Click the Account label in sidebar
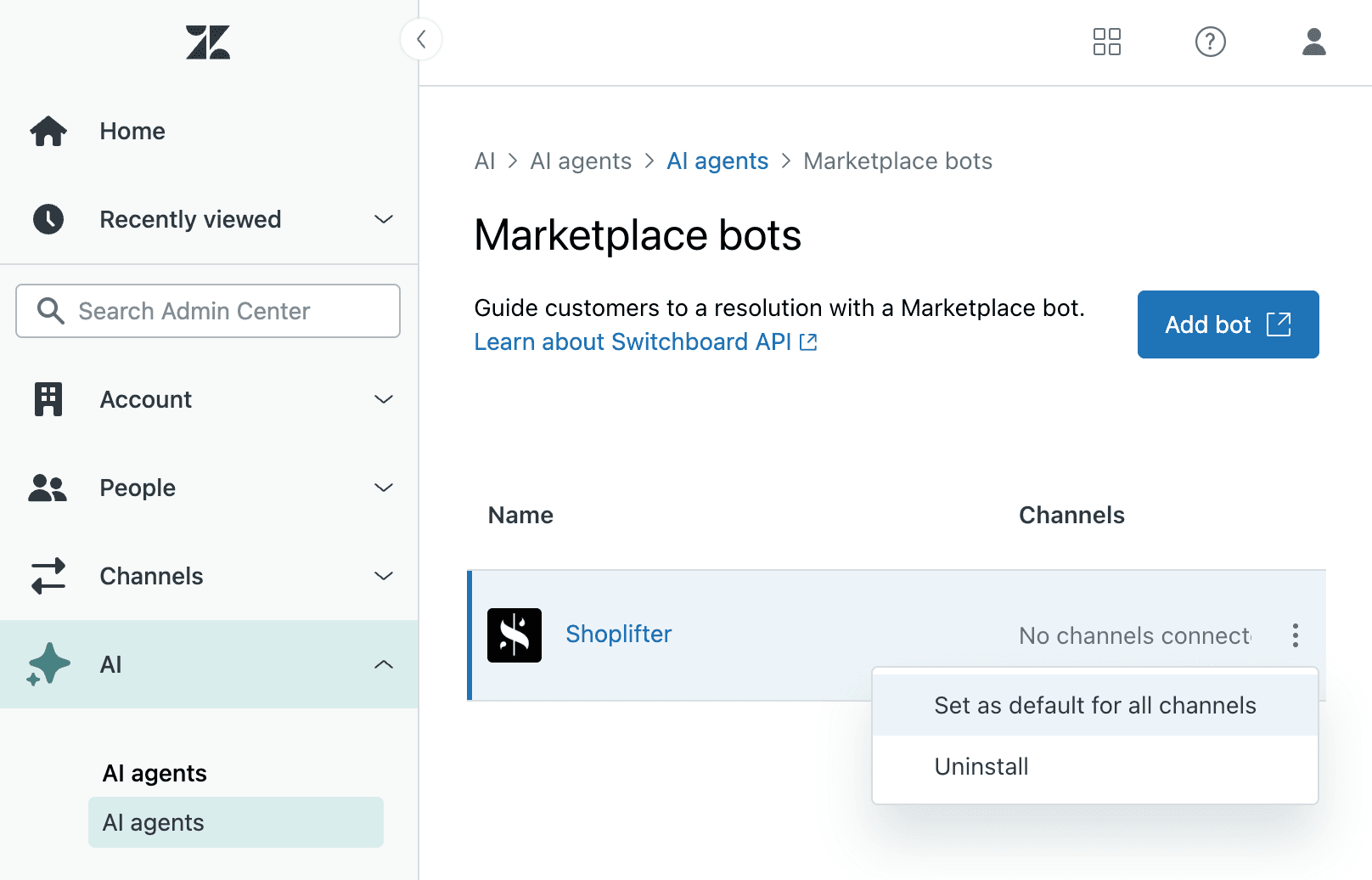Screen dimensions: 1372x880 coord(146,399)
